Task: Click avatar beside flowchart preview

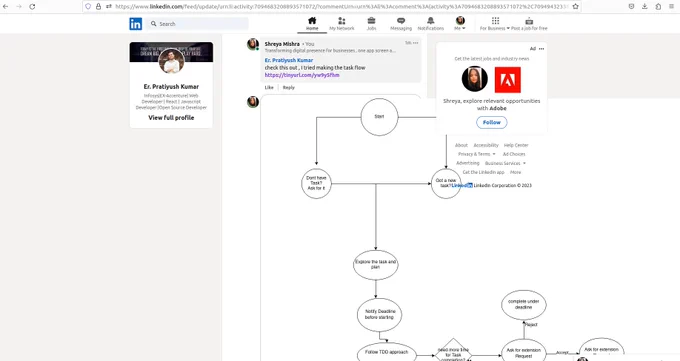Action: pyautogui.click(x=253, y=102)
